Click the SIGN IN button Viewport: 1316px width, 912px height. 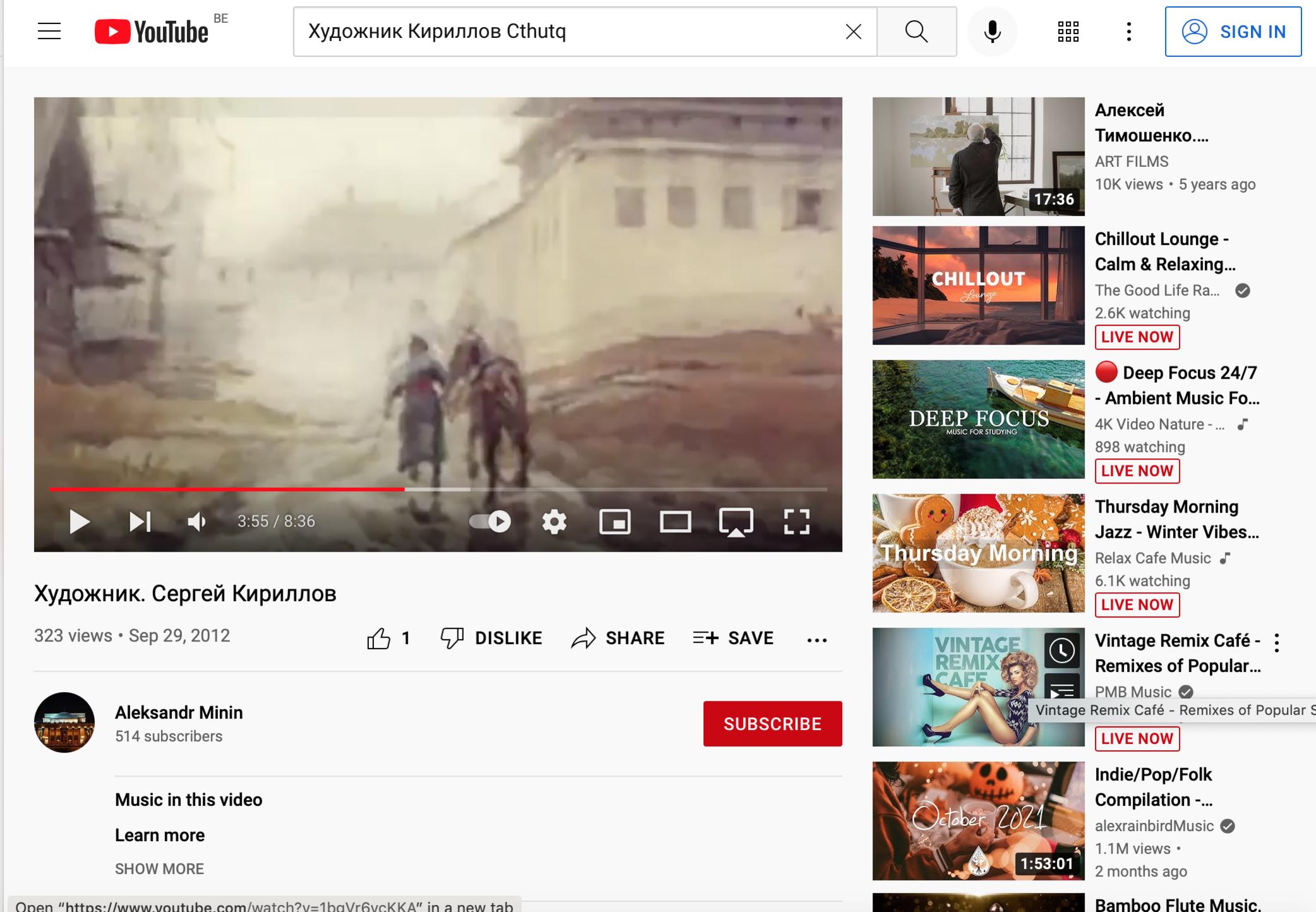tap(1233, 32)
